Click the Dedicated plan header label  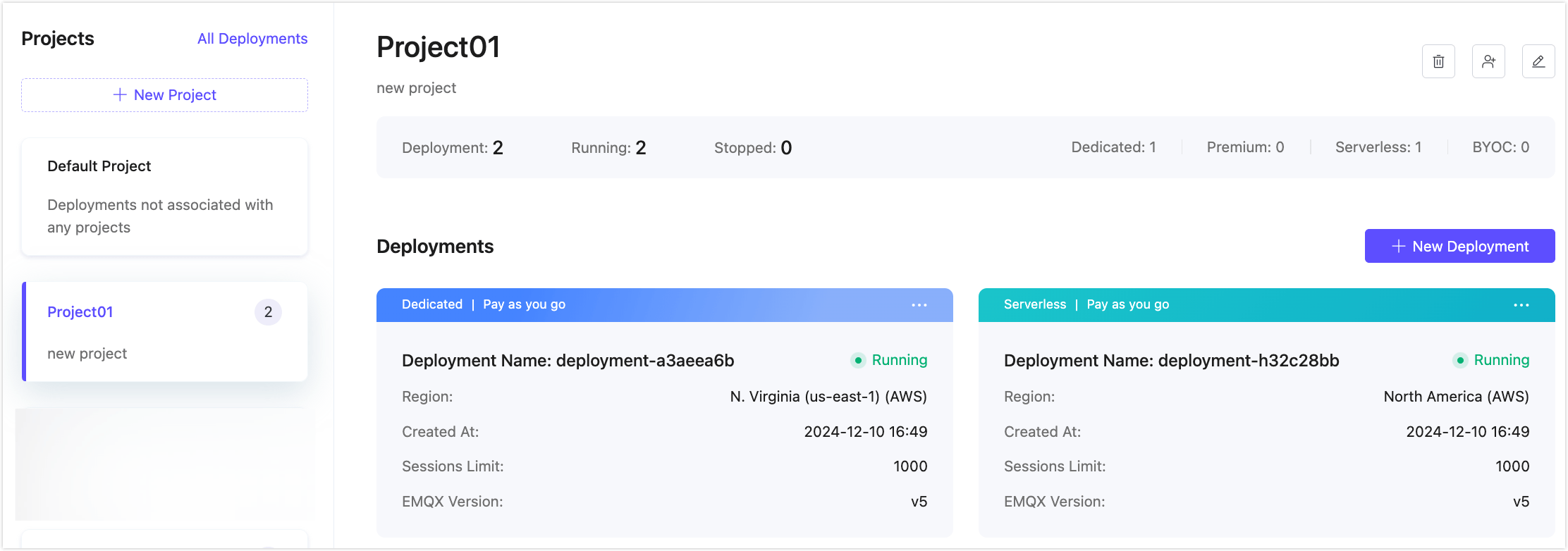[432, 304]
